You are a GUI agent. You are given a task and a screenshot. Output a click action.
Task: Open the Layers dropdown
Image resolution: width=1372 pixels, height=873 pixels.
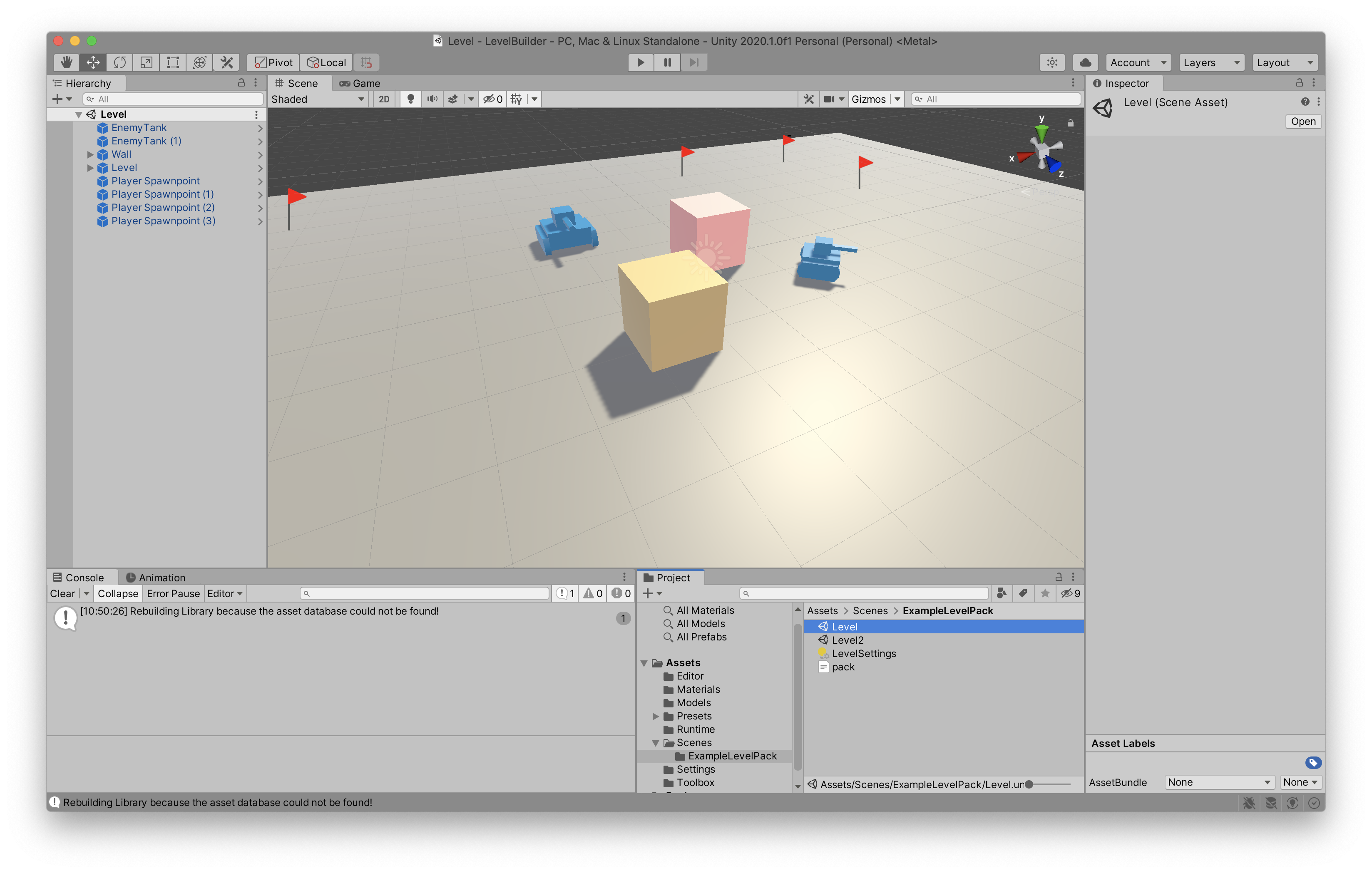tap(1211, 62)
